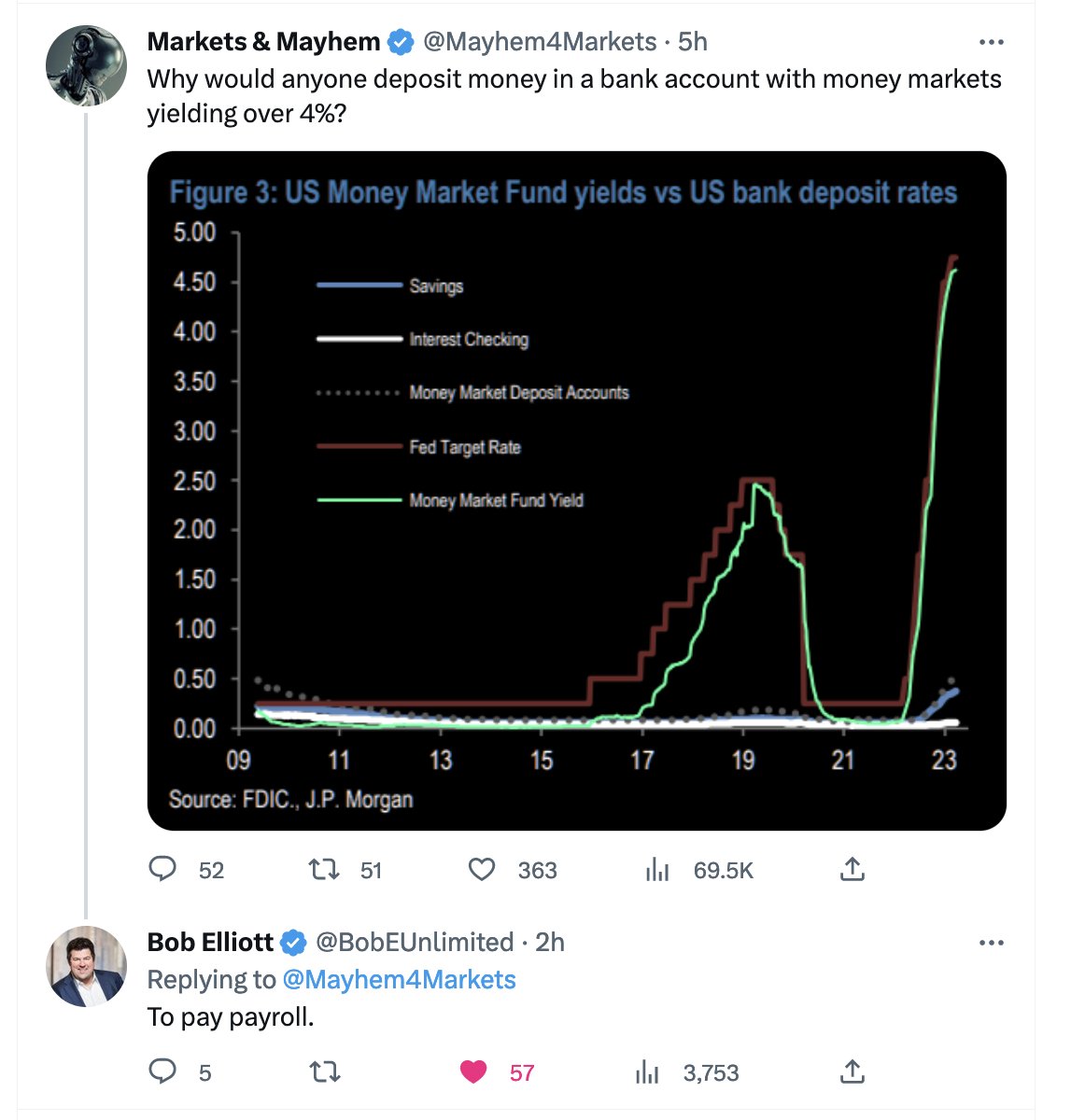Screen dimensions: 1085x1120
Task: Open more options for Markets & Mayhem tweet
Action: coord(991,42)
